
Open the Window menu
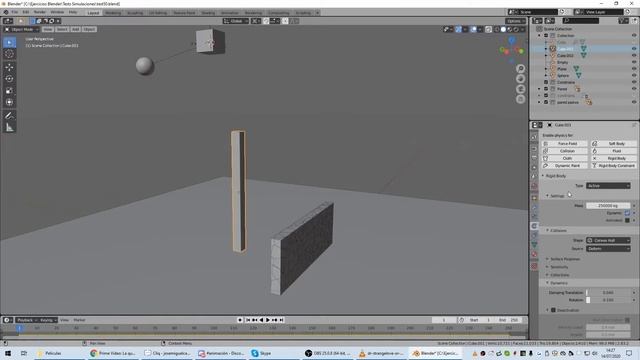(57, 12)
